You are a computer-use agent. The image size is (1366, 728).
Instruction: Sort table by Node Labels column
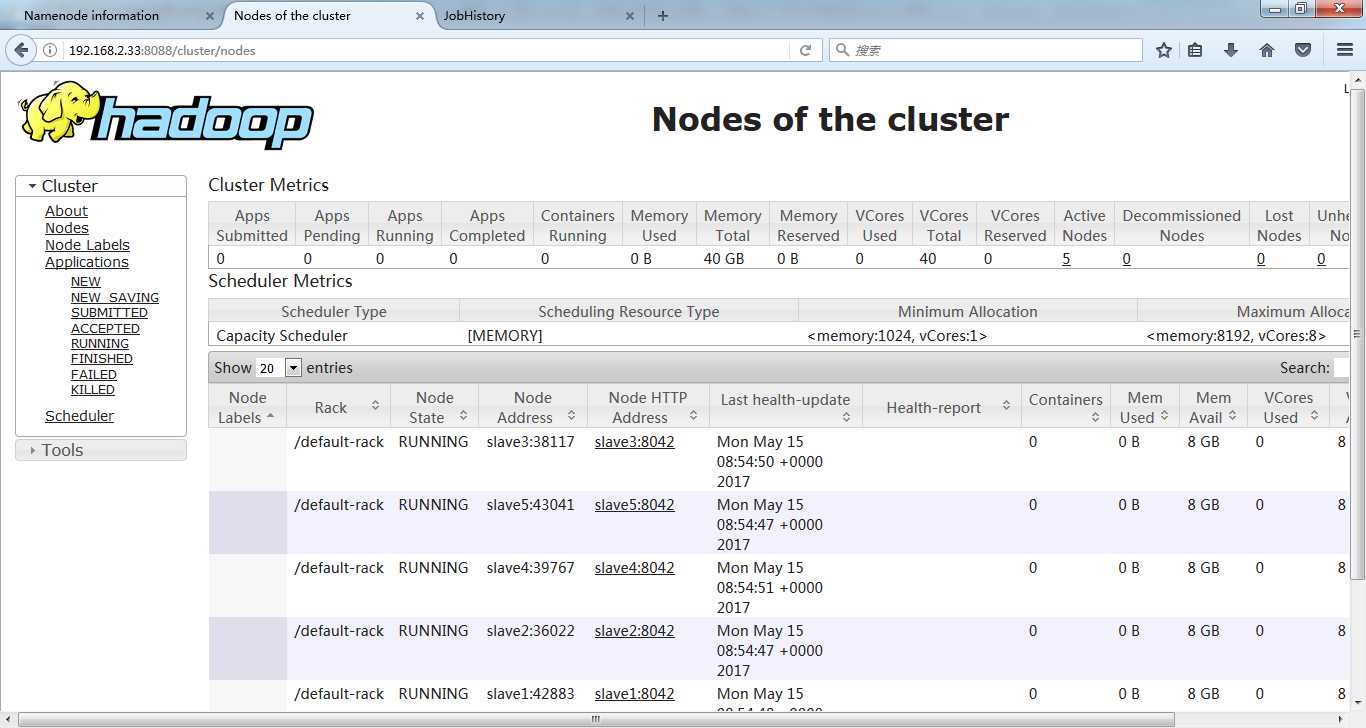[247, 407]
